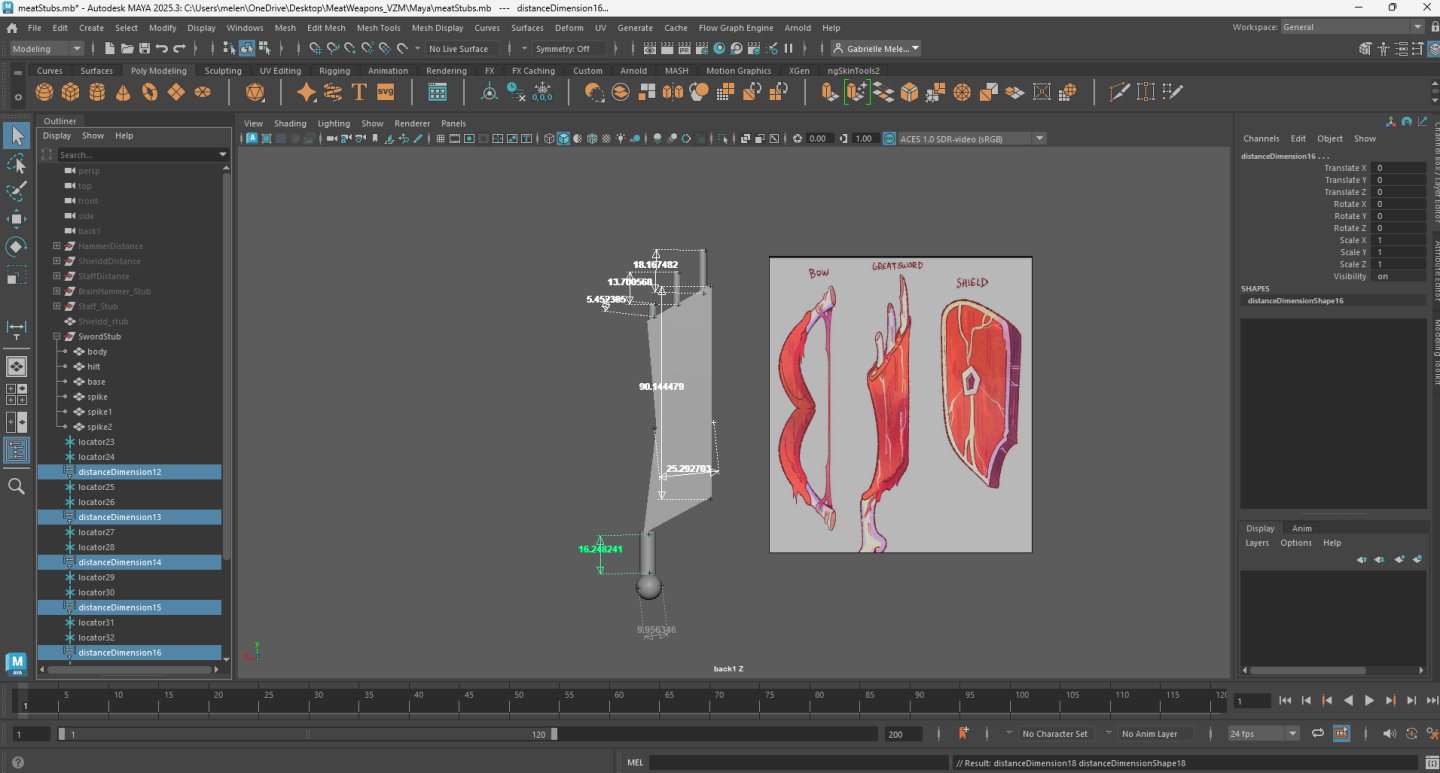Open the Symmetry Off dropdown

[x=569, y=48]
